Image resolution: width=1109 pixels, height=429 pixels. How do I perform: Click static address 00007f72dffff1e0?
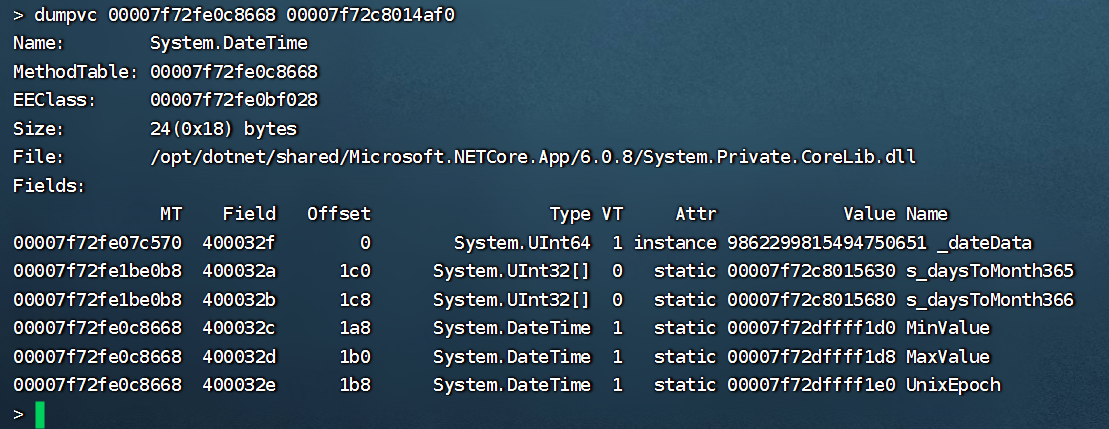(811, 385)
